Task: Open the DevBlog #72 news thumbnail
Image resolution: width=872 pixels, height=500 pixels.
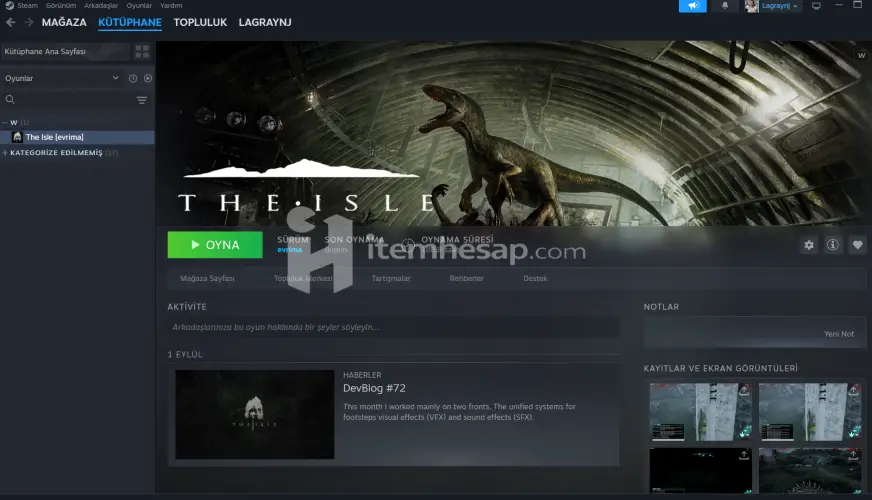Action: click(x=255, y=414)
